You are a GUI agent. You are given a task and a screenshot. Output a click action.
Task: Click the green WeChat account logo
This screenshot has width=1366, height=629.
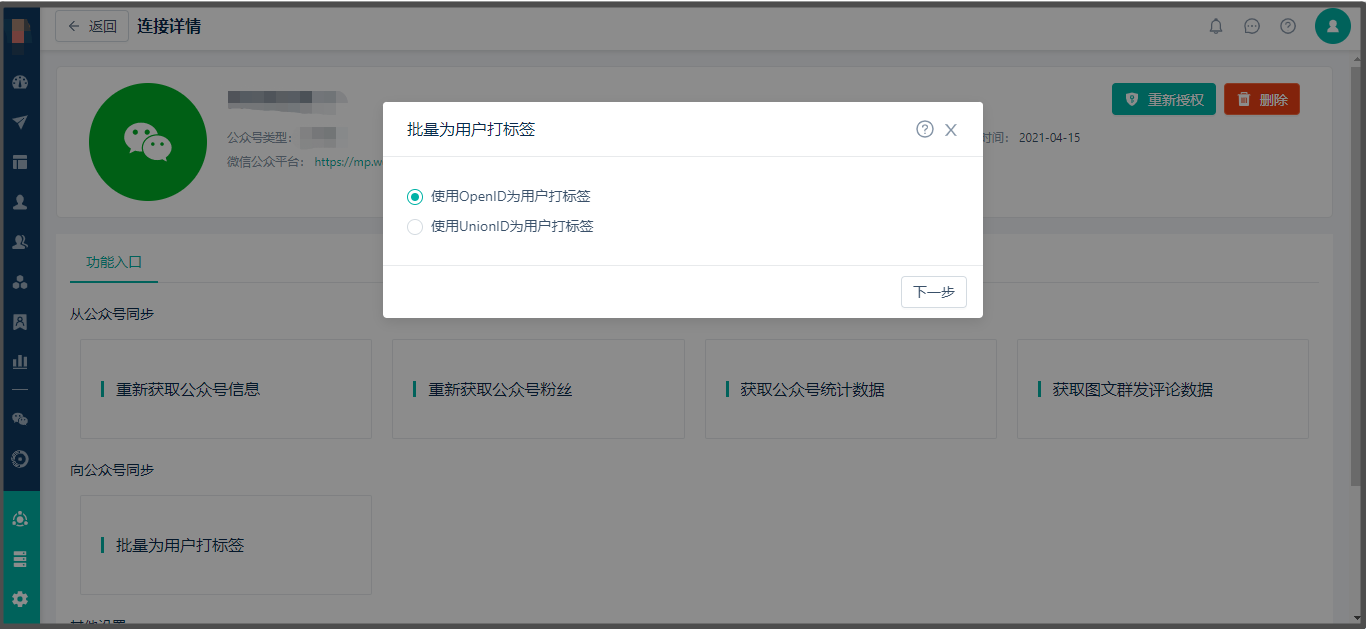(x=148, y=142)
